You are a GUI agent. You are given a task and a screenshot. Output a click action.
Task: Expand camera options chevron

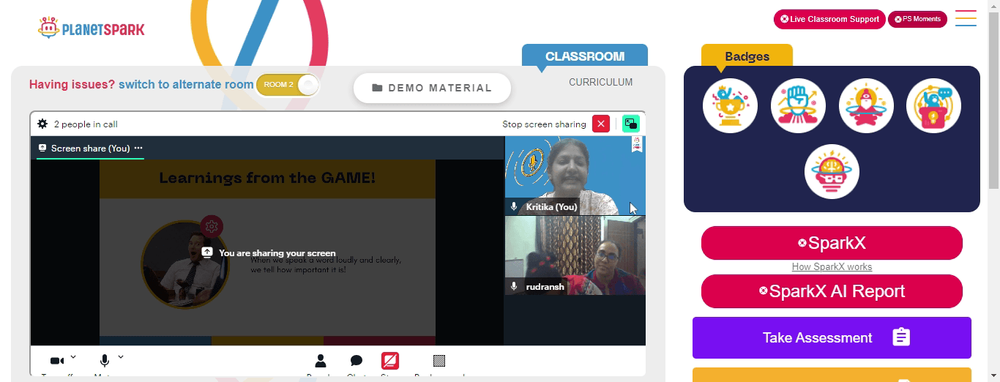(73, 356)
